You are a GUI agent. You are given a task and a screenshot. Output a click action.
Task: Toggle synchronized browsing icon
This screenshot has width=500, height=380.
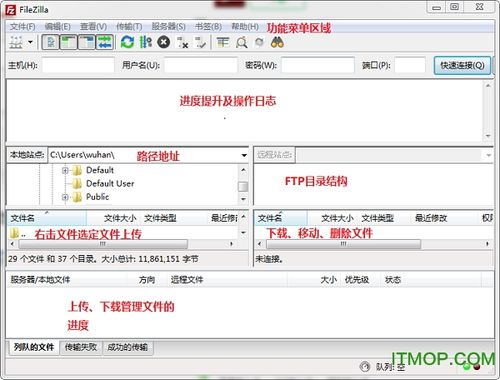259,42
